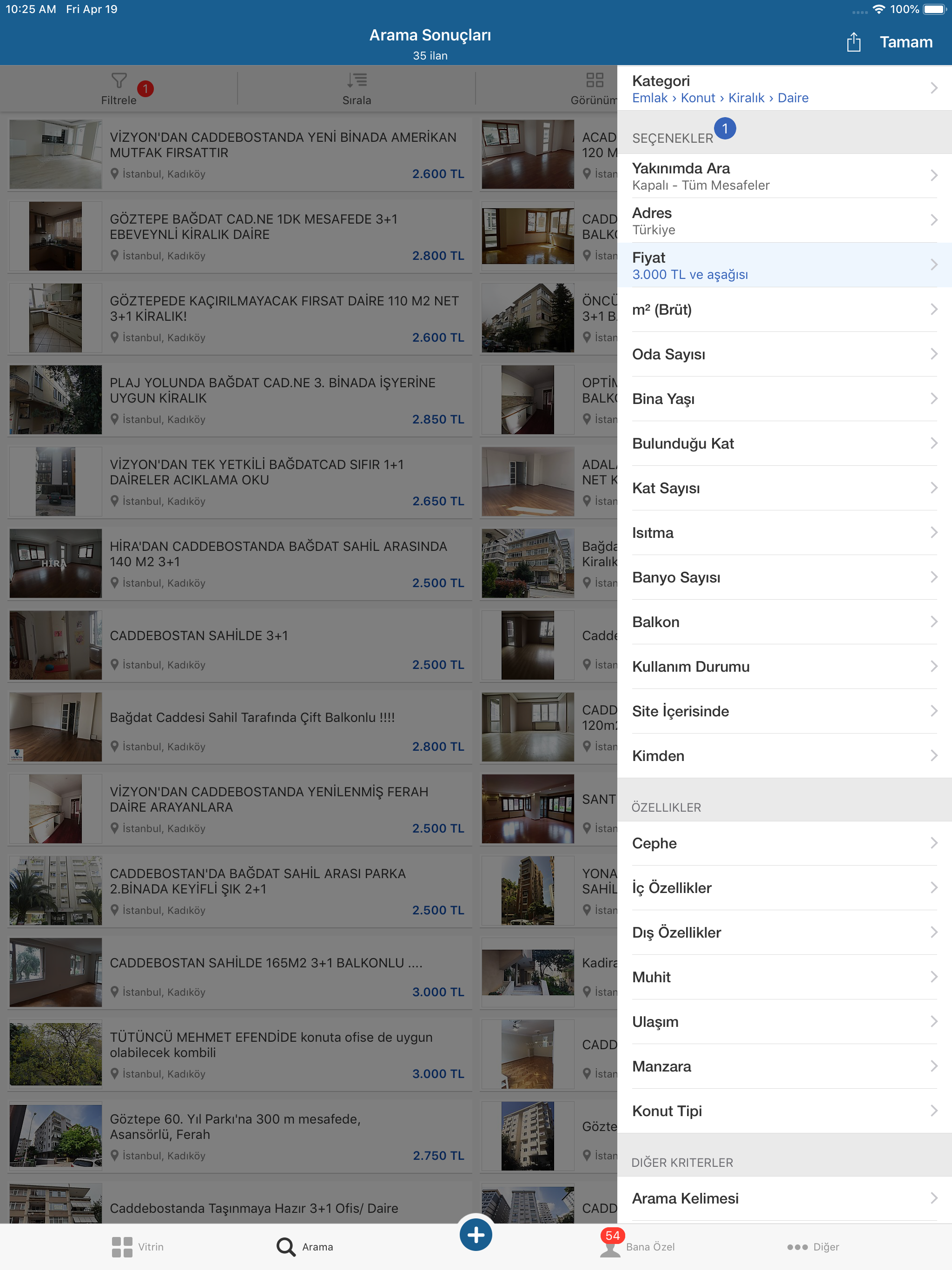
Task: Expand Kat Sayısı filter
Action: click(x=784, y=488)
